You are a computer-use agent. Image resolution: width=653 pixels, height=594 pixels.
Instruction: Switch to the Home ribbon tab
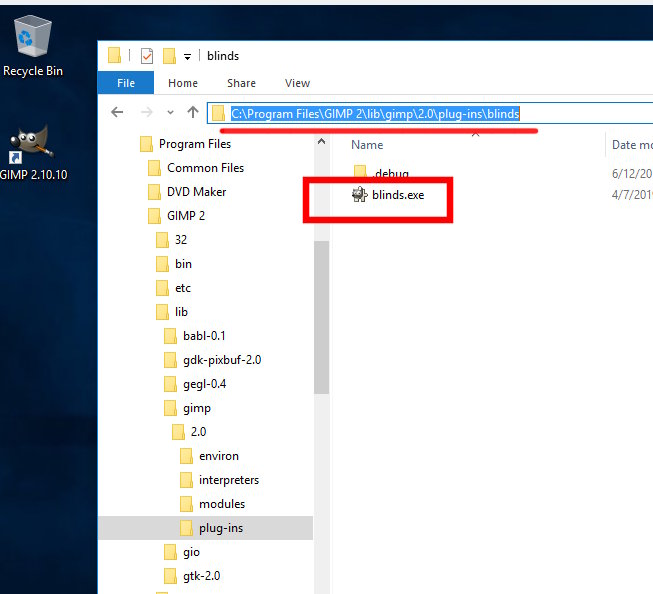coord(183,83)
